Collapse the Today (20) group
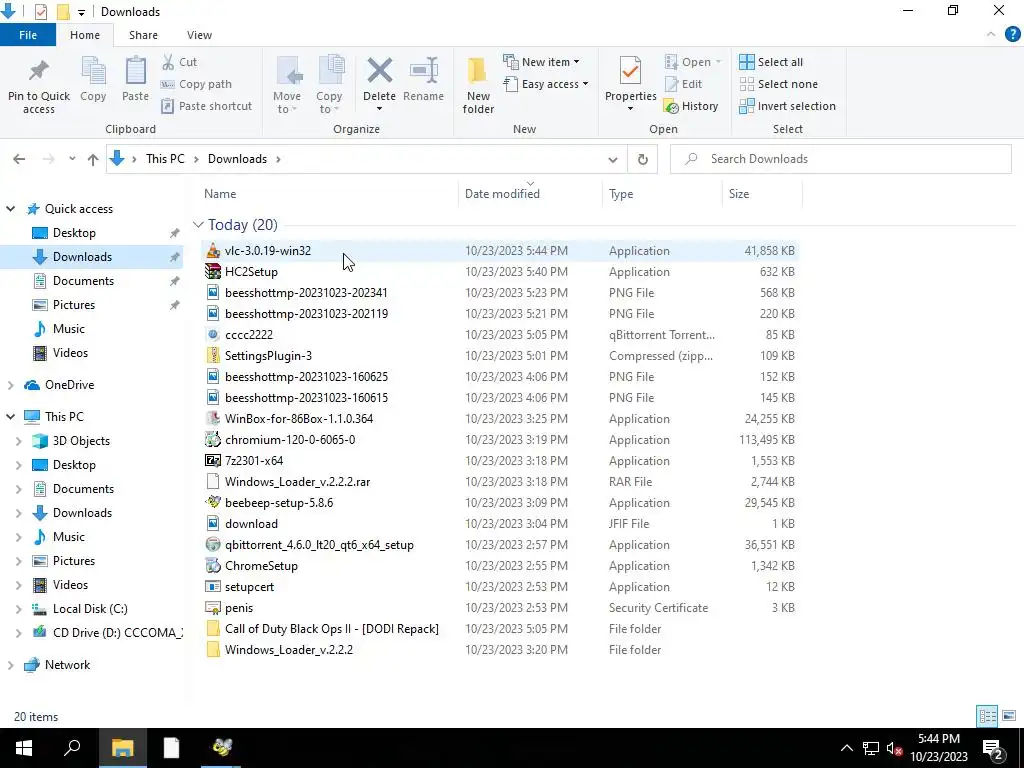Screen dimensions: 1024x768 pos(198,225)
